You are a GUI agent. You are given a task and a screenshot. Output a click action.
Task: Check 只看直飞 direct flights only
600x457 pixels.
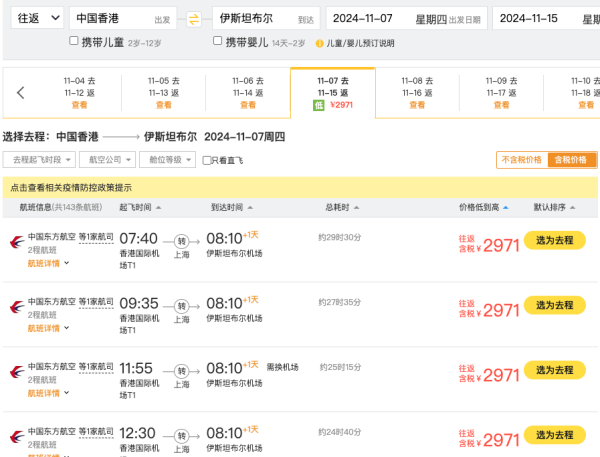[x=207, y=160]
